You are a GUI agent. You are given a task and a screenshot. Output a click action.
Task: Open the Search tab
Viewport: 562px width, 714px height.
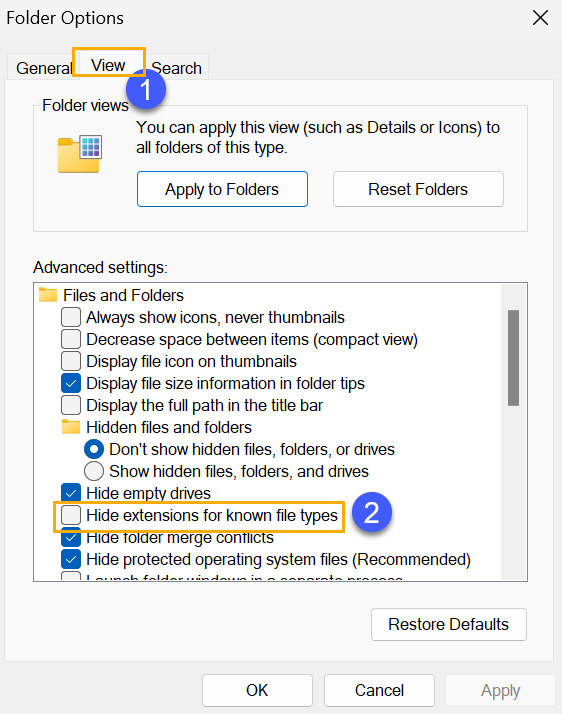[177, 68]
